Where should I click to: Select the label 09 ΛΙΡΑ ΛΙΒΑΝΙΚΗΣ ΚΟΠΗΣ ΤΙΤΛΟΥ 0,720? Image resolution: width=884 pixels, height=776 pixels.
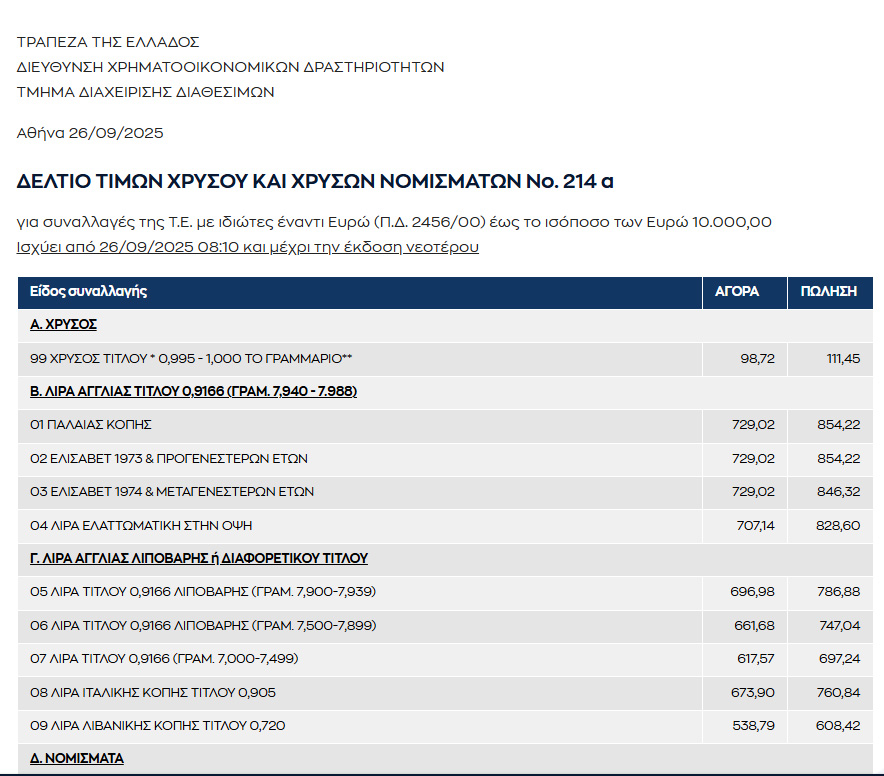coord(157,726)
